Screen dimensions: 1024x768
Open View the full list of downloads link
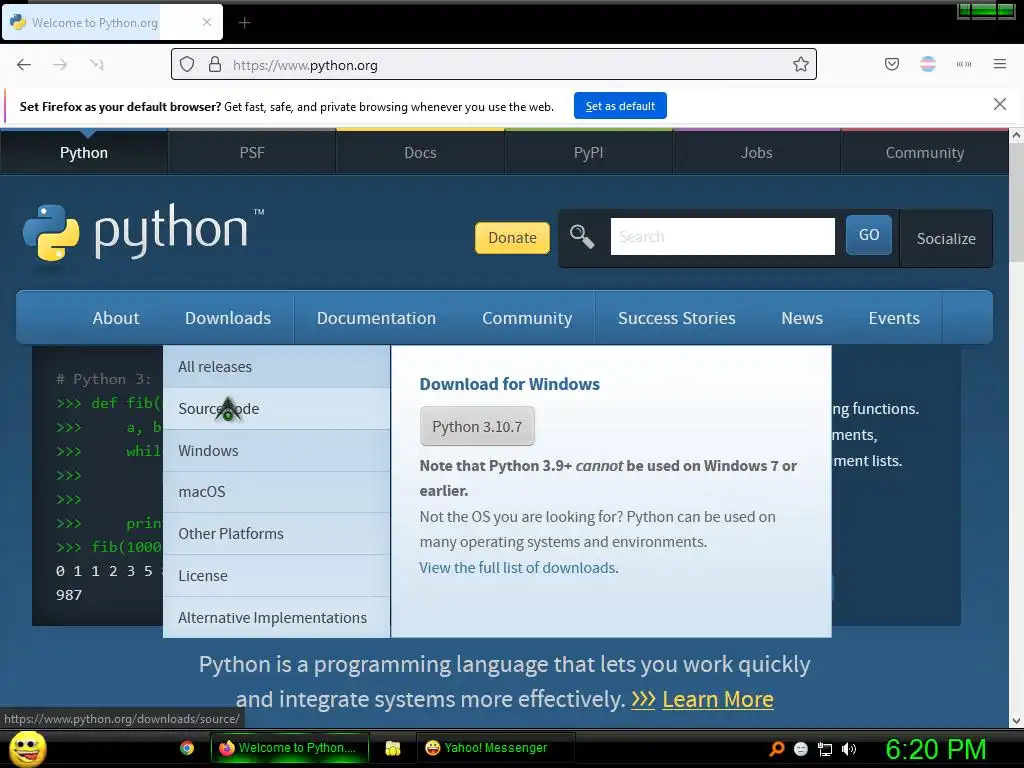click(x=518, y=568)
